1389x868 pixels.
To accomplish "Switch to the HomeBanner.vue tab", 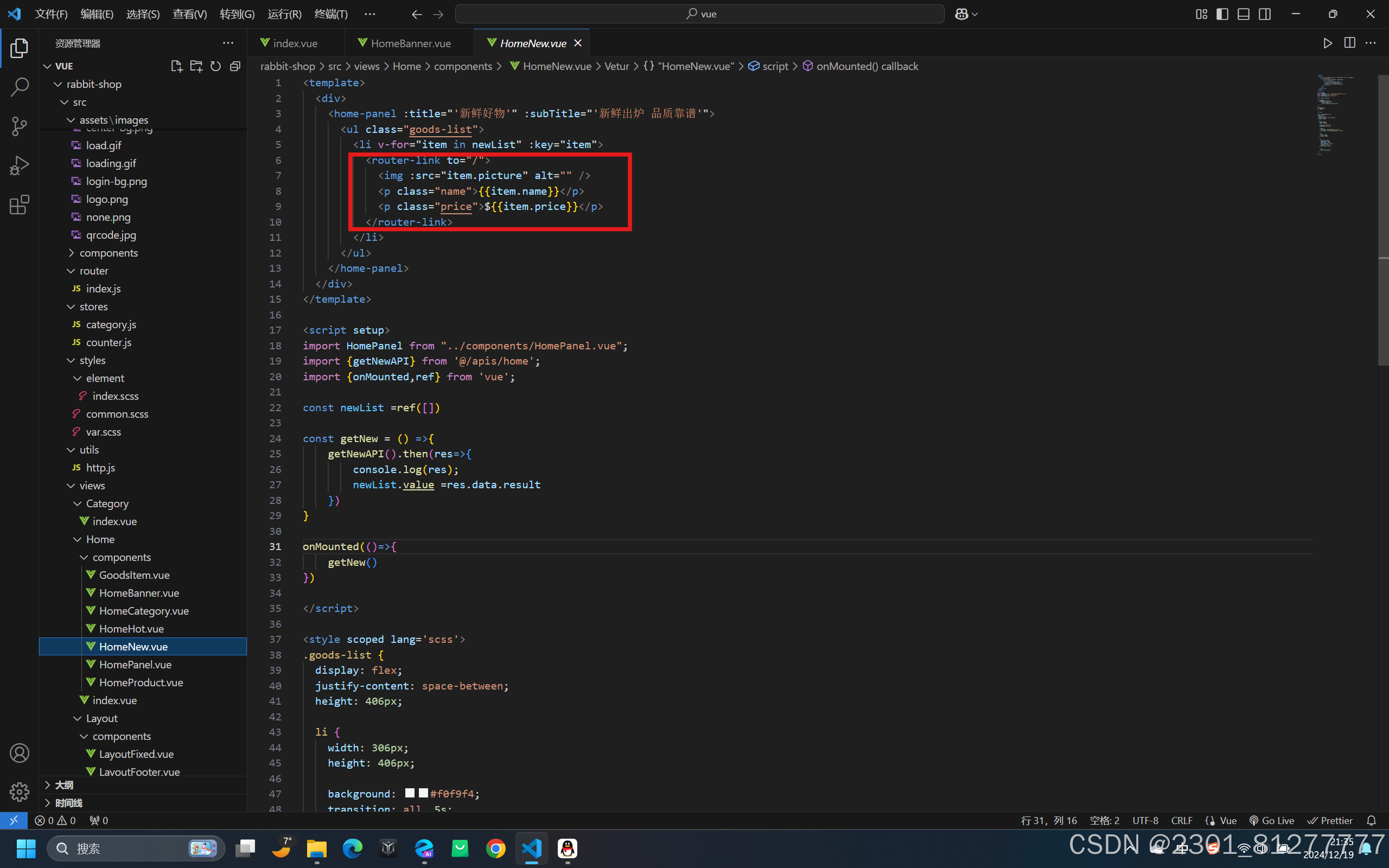I will click(x=410, y=43).
